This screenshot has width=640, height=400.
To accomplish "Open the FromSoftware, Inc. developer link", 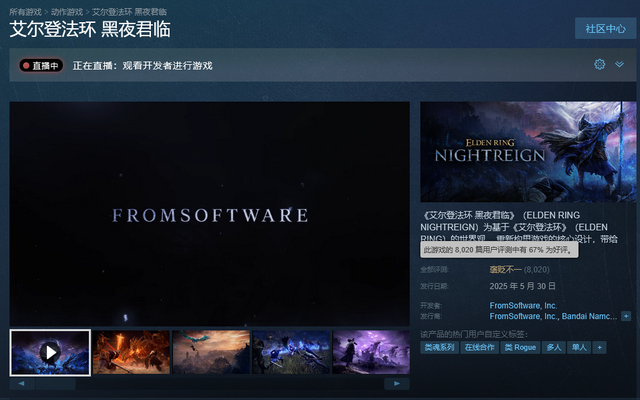I will pyautogui.click(x=523, y=305).
